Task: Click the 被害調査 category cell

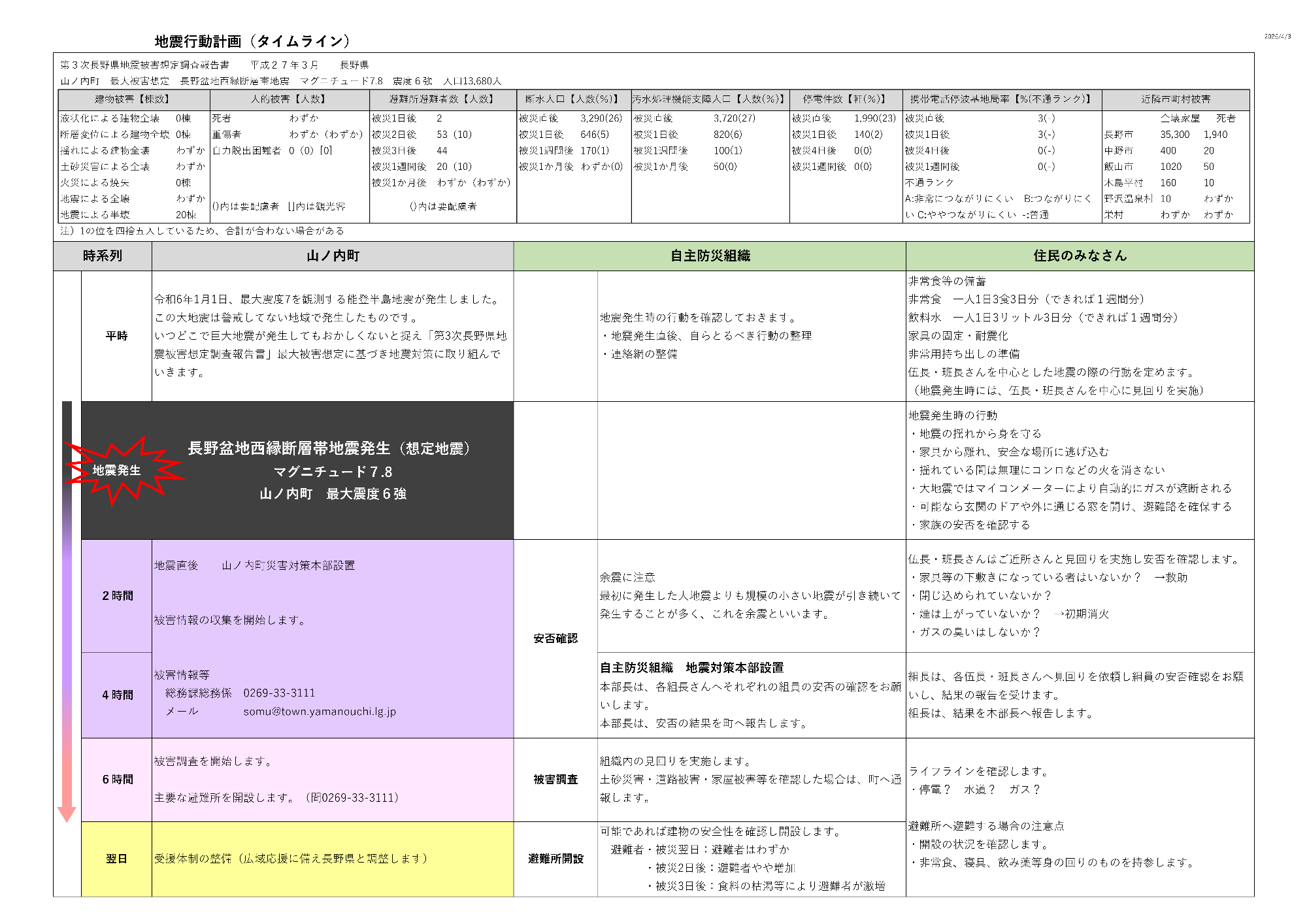Action: (x=555, y=780)
